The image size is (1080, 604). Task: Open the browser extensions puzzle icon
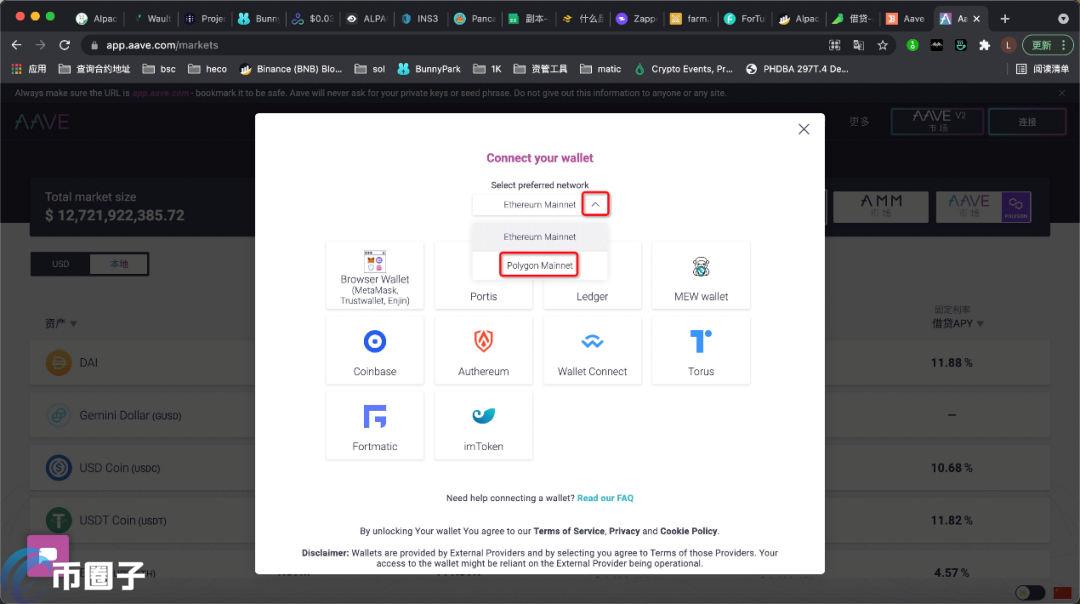tap(984, 45)
